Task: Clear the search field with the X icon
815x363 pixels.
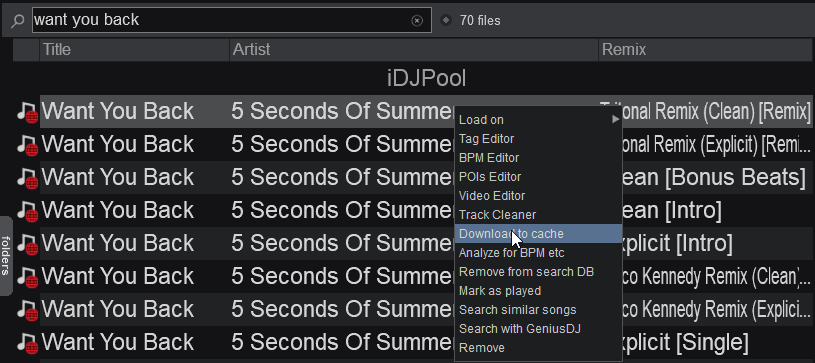Action: pyautogui.click(x=417, y=20)
